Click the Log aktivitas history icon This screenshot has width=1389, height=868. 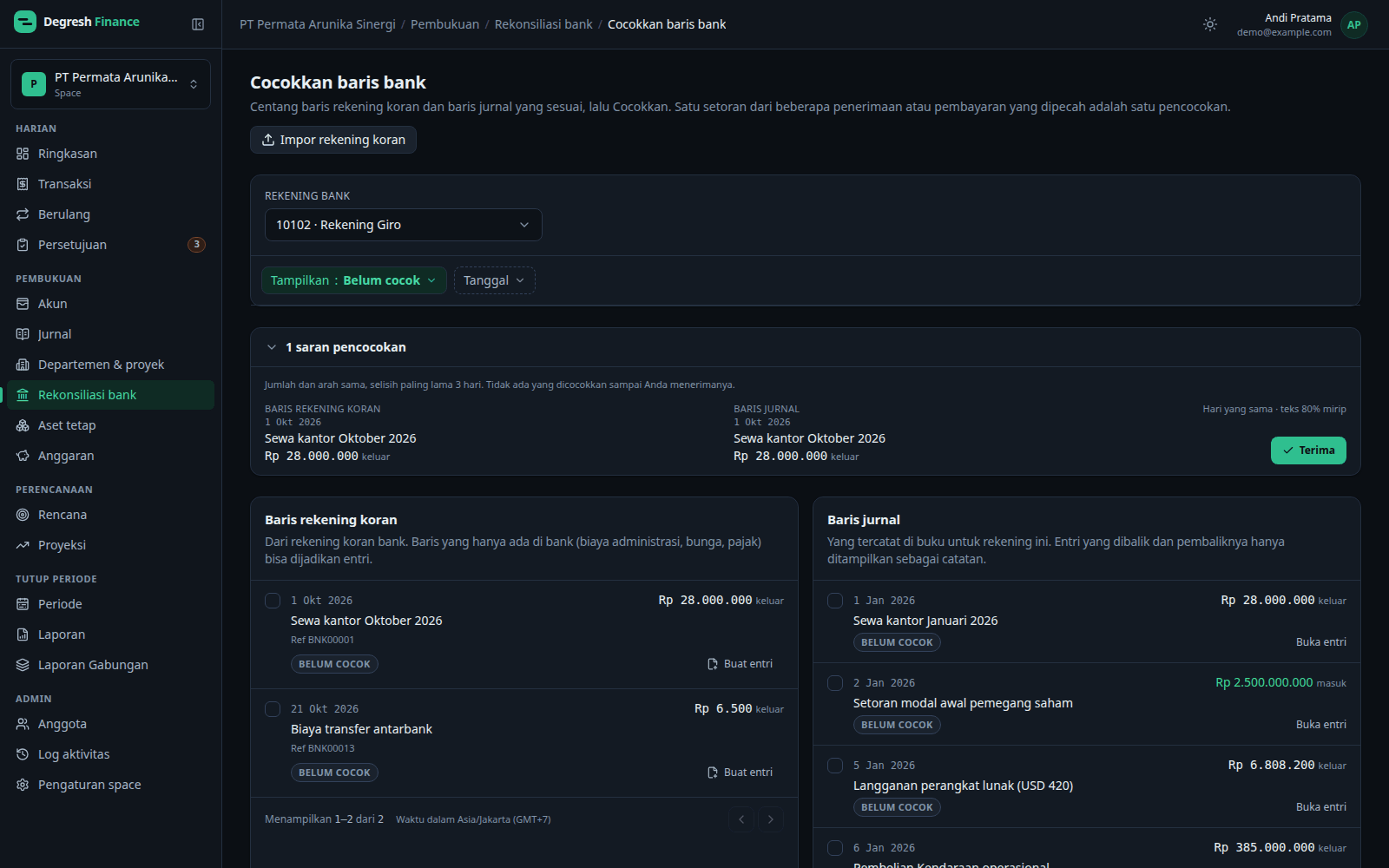tap(23, 754)
